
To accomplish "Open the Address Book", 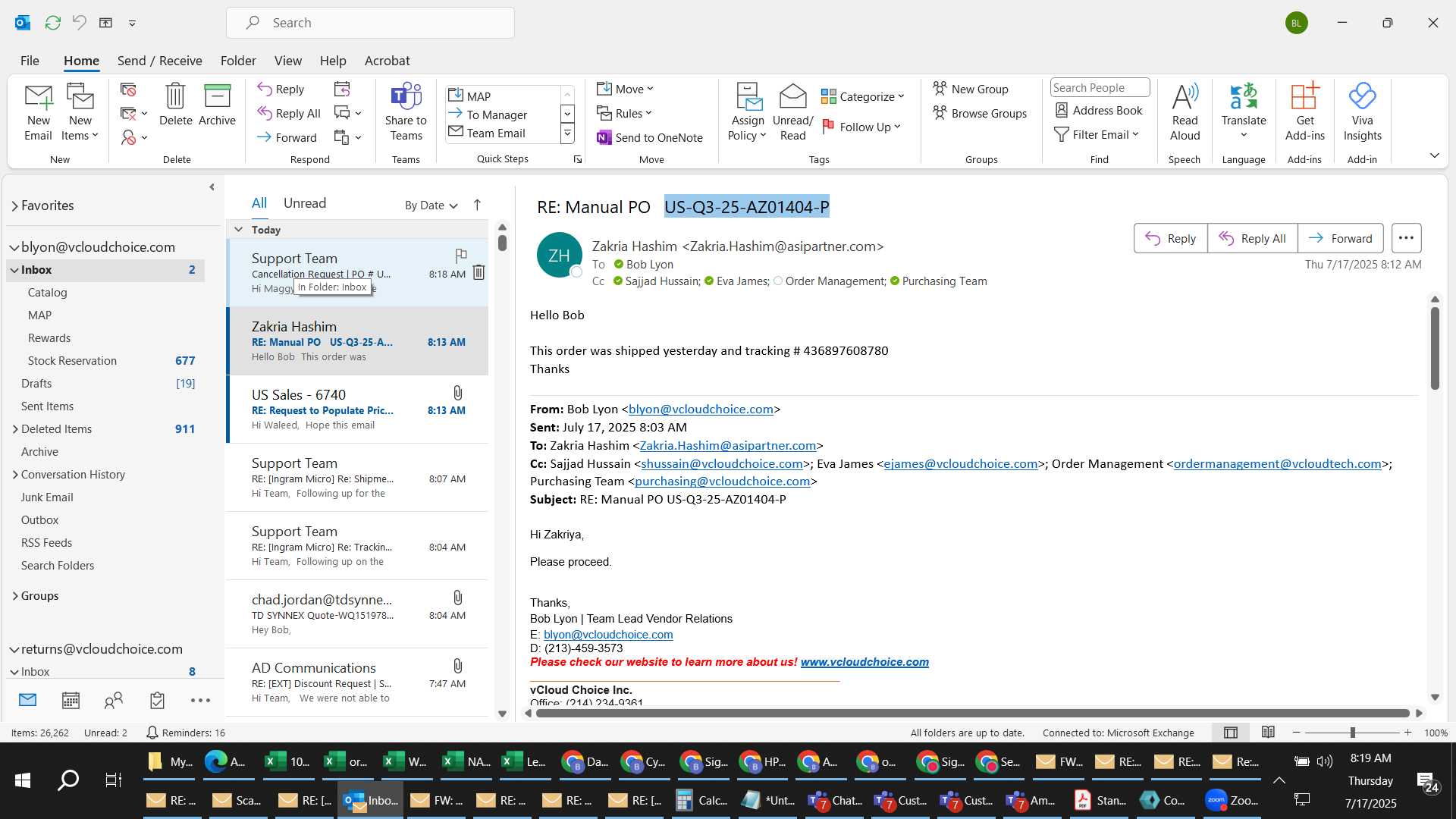I will tap(1099, 111).
